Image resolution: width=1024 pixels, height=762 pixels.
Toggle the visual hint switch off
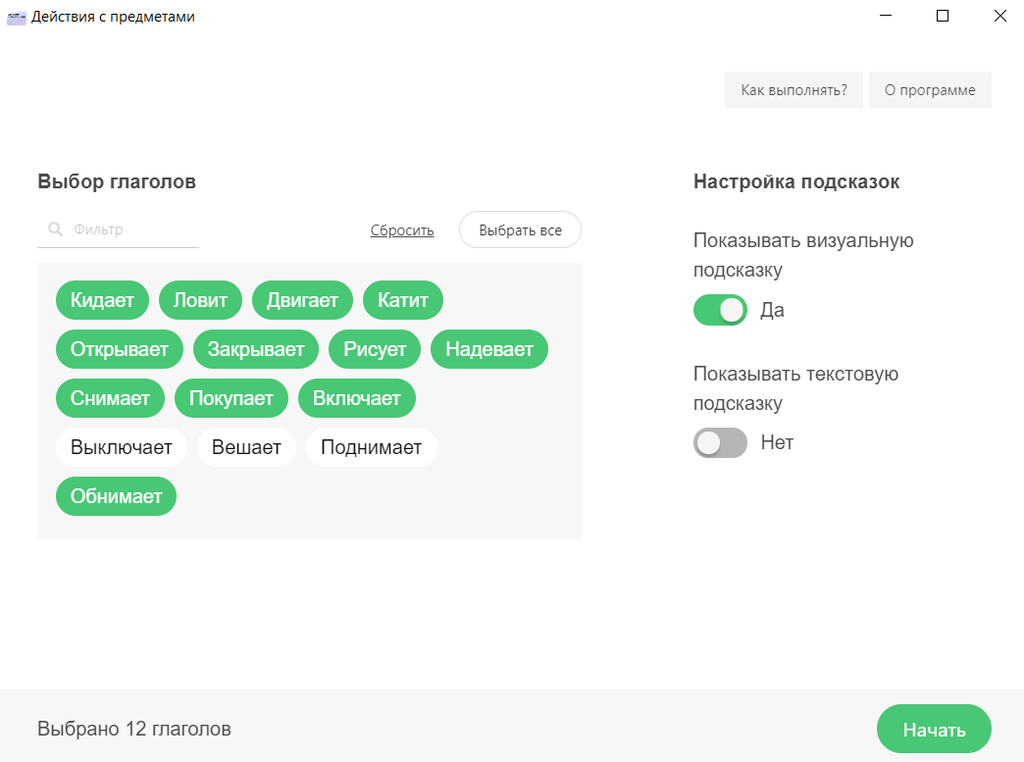point(720,310)
